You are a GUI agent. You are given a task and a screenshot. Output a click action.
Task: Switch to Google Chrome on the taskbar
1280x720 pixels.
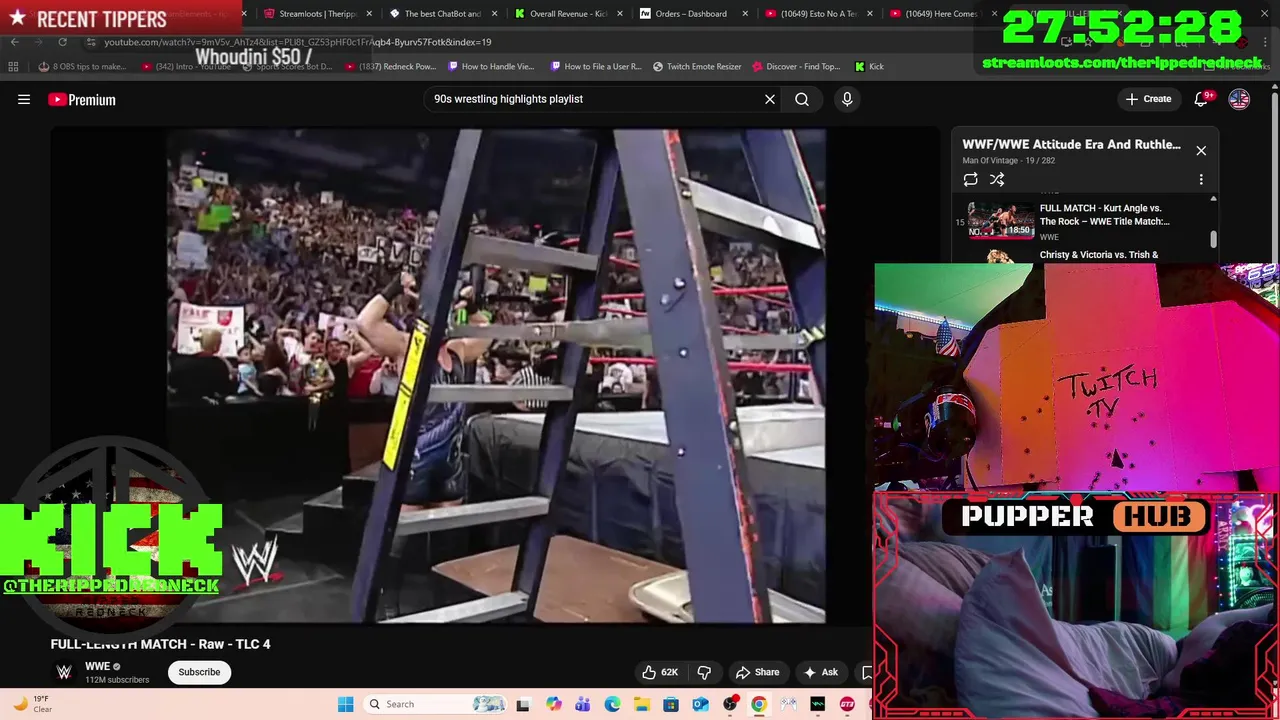tap(759, 704)
